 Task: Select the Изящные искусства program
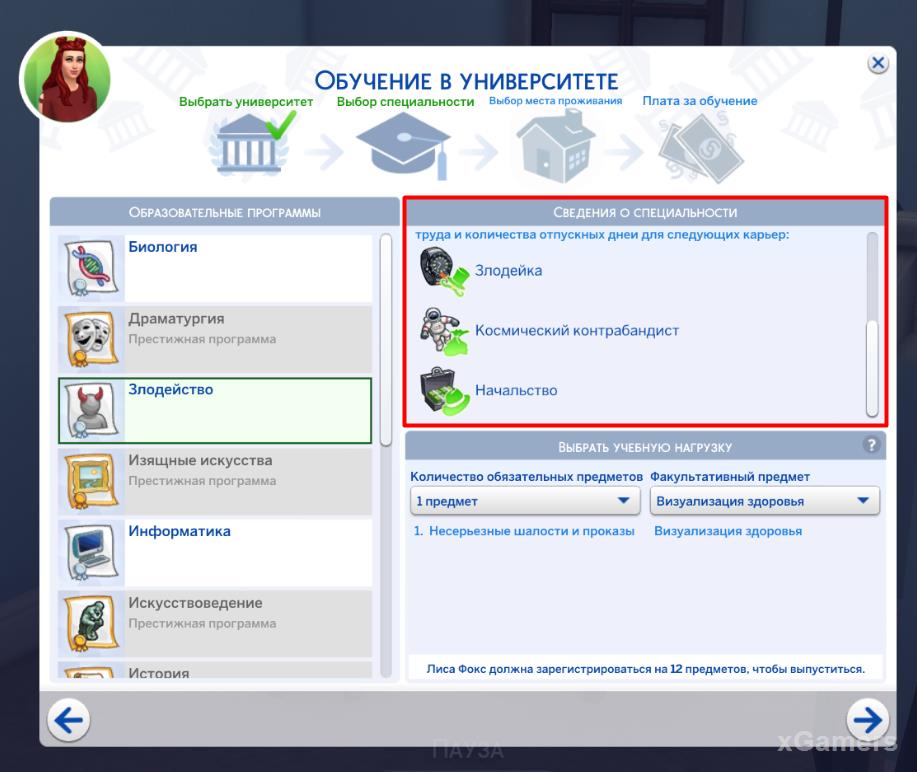pos(215,481)
